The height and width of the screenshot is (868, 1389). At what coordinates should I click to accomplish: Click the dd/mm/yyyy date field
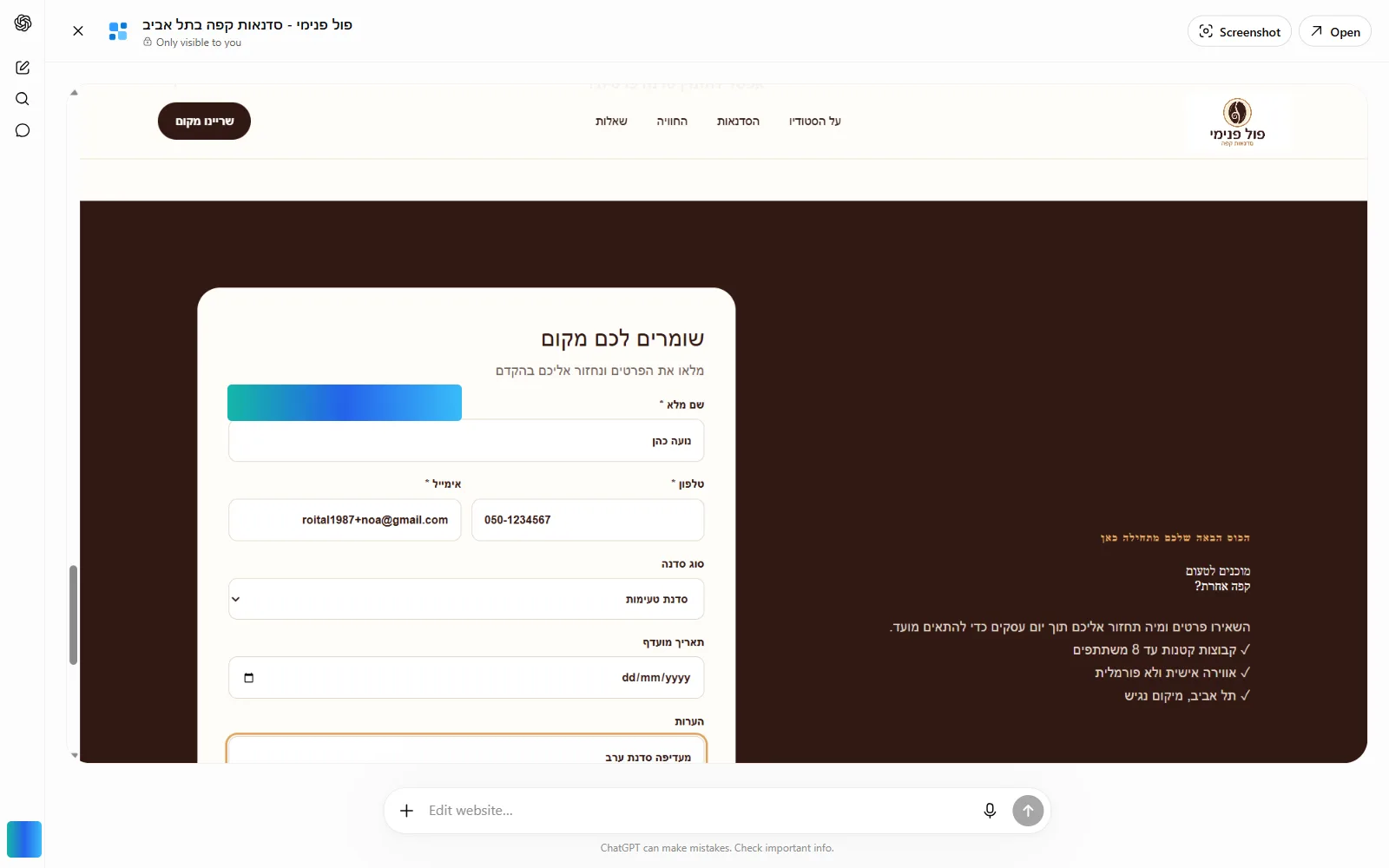466,678
